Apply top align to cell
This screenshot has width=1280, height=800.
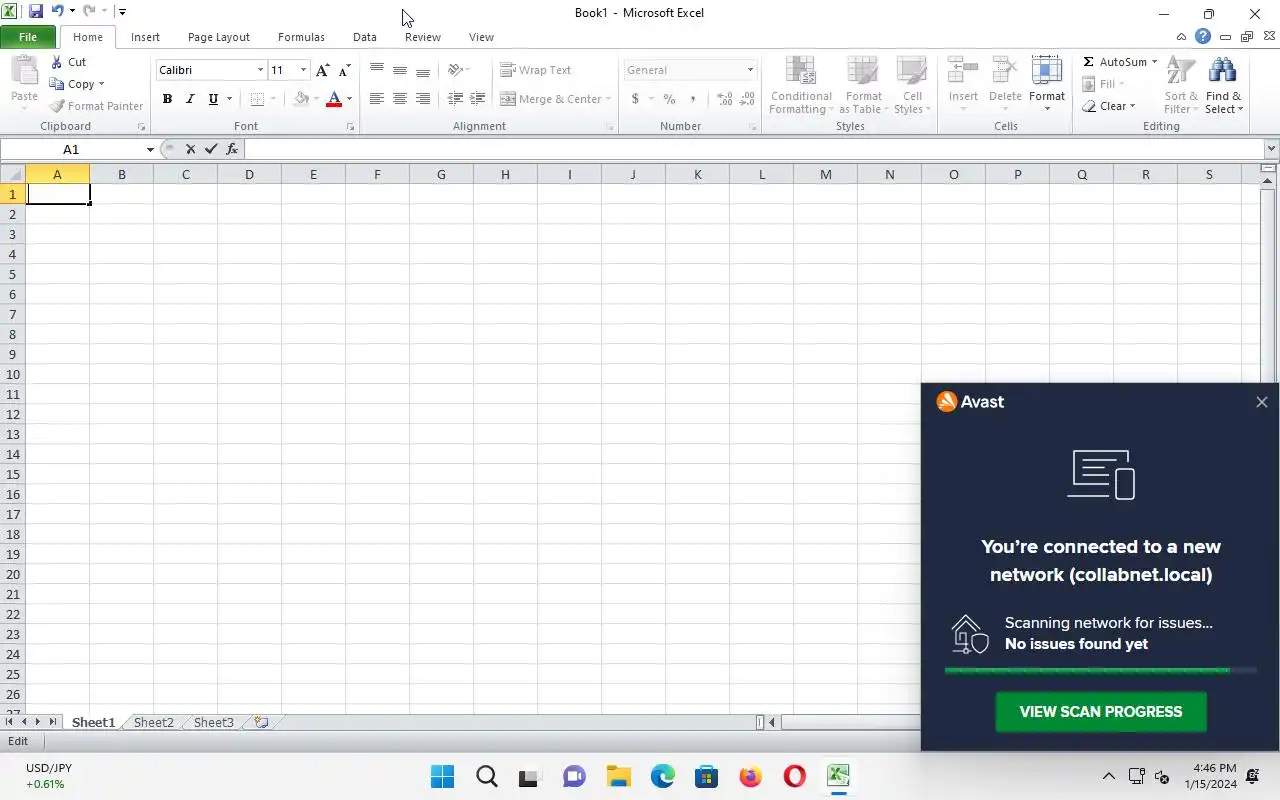377,70
